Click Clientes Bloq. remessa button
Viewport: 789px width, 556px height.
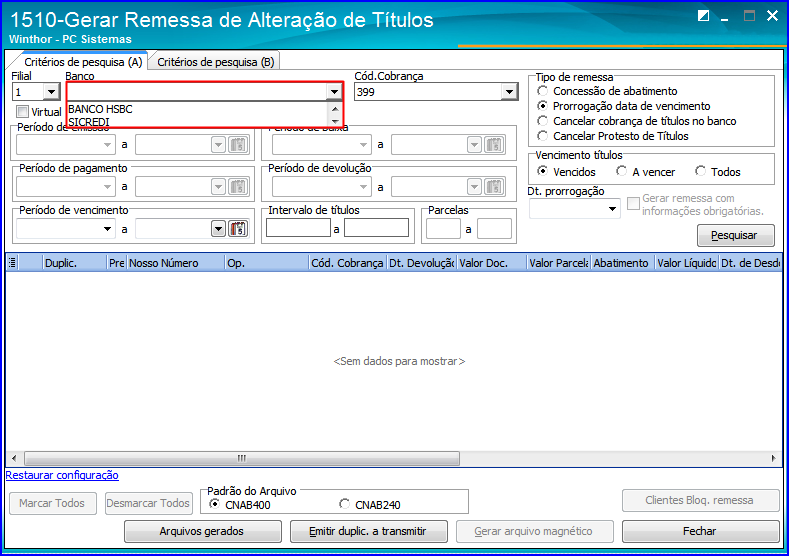(x=700, y=500)
